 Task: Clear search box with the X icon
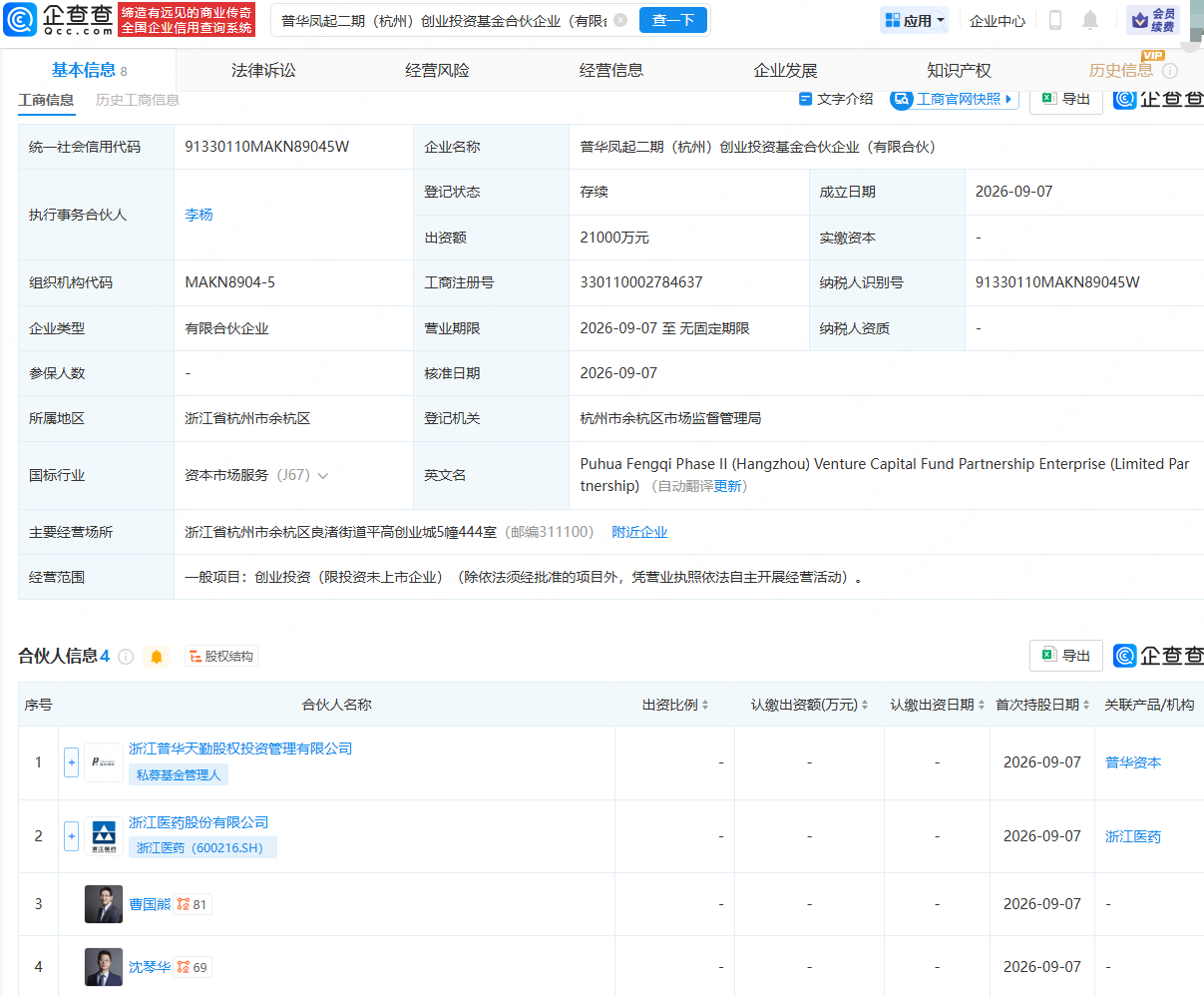(x=620, y=20)
